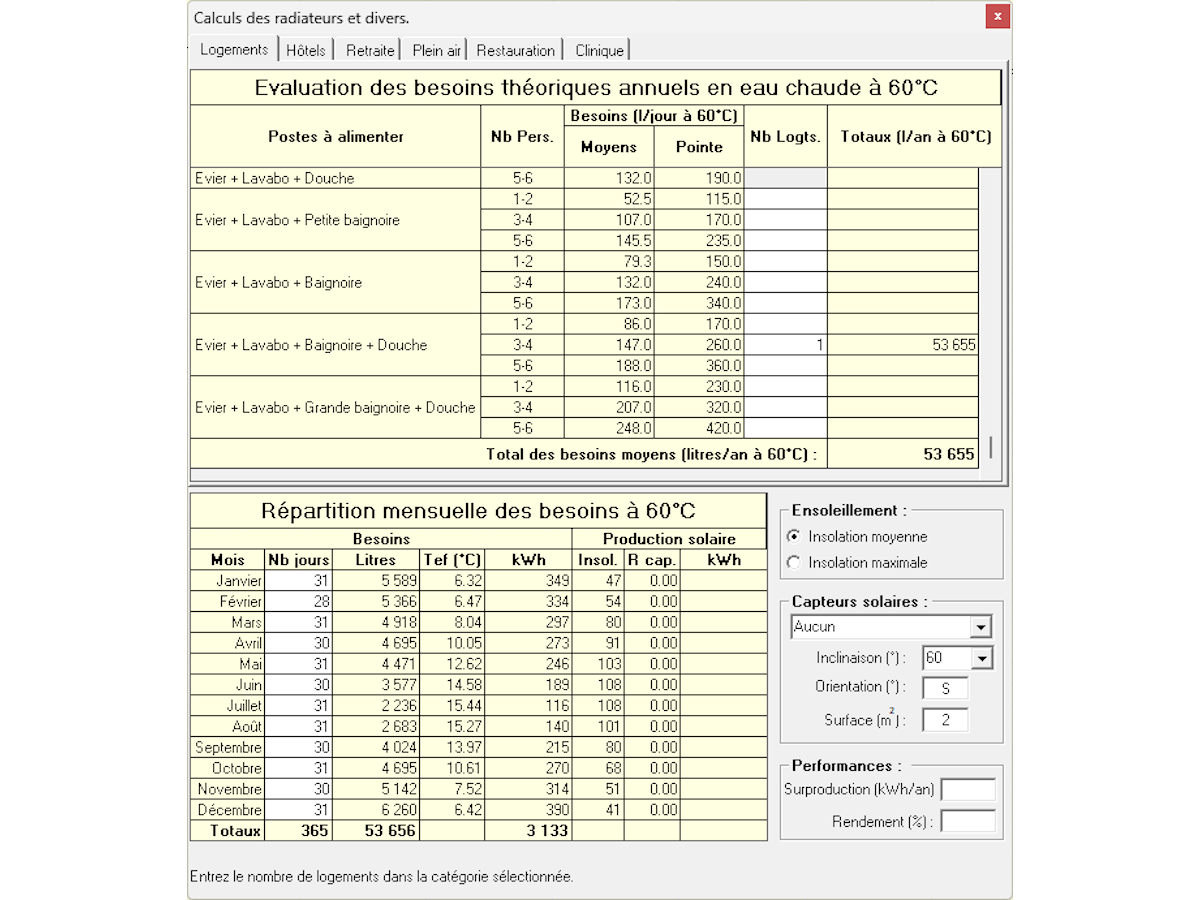
Task: Select Nb Logts cell for Baignoire + Douche 3-4
Action: (x=786, y=345)
